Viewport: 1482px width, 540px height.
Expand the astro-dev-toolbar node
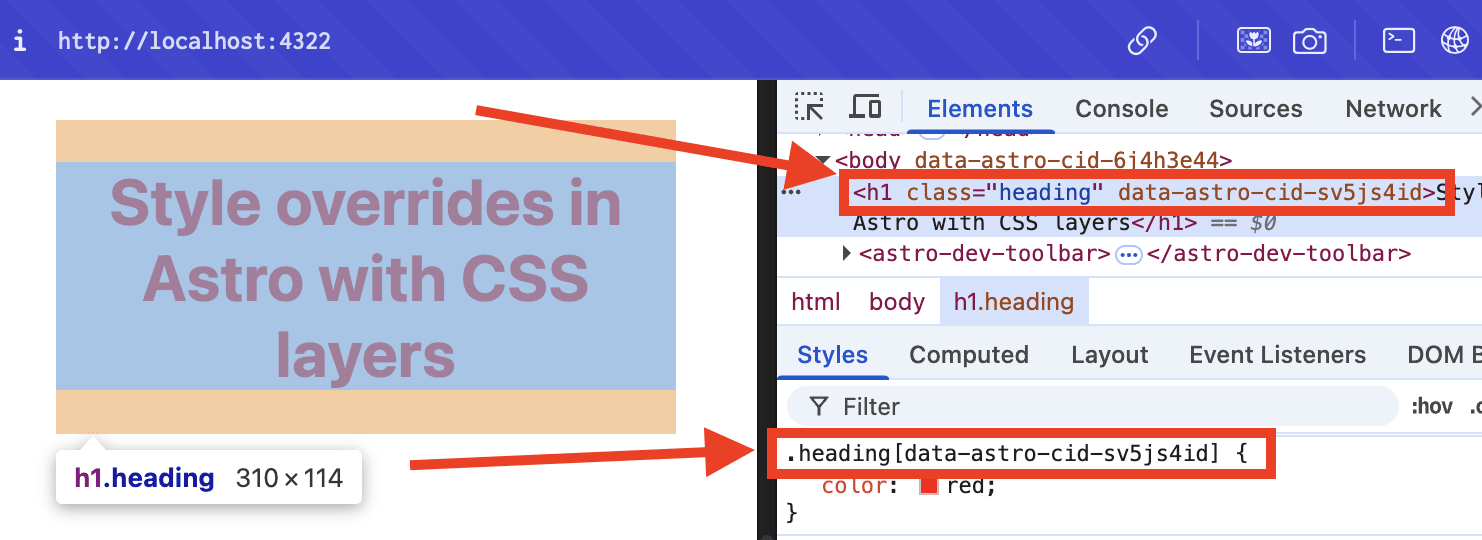[x=847, y=254]
